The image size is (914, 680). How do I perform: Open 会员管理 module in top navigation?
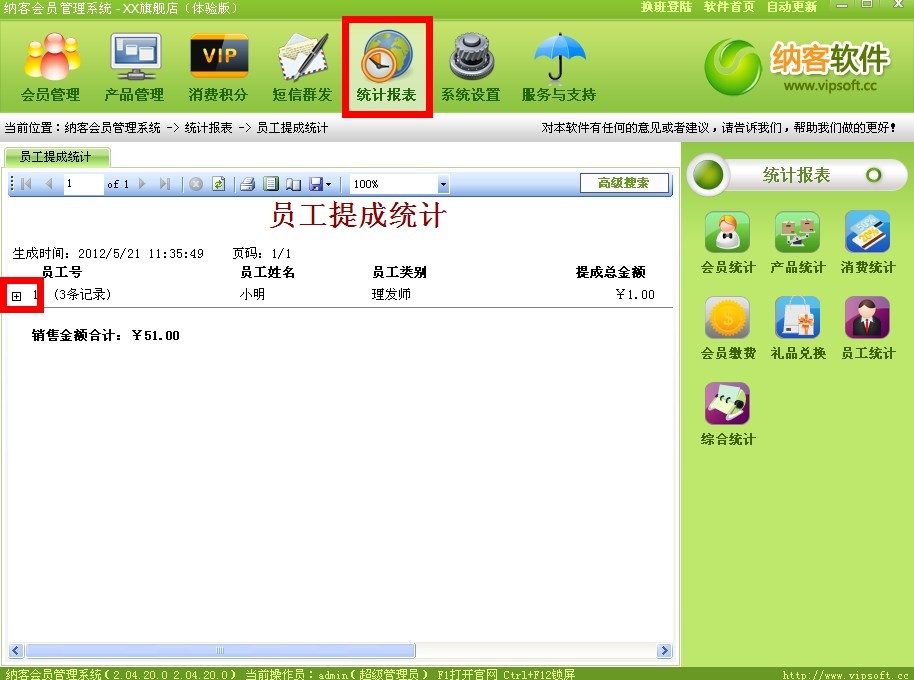(x=50, y=68)
